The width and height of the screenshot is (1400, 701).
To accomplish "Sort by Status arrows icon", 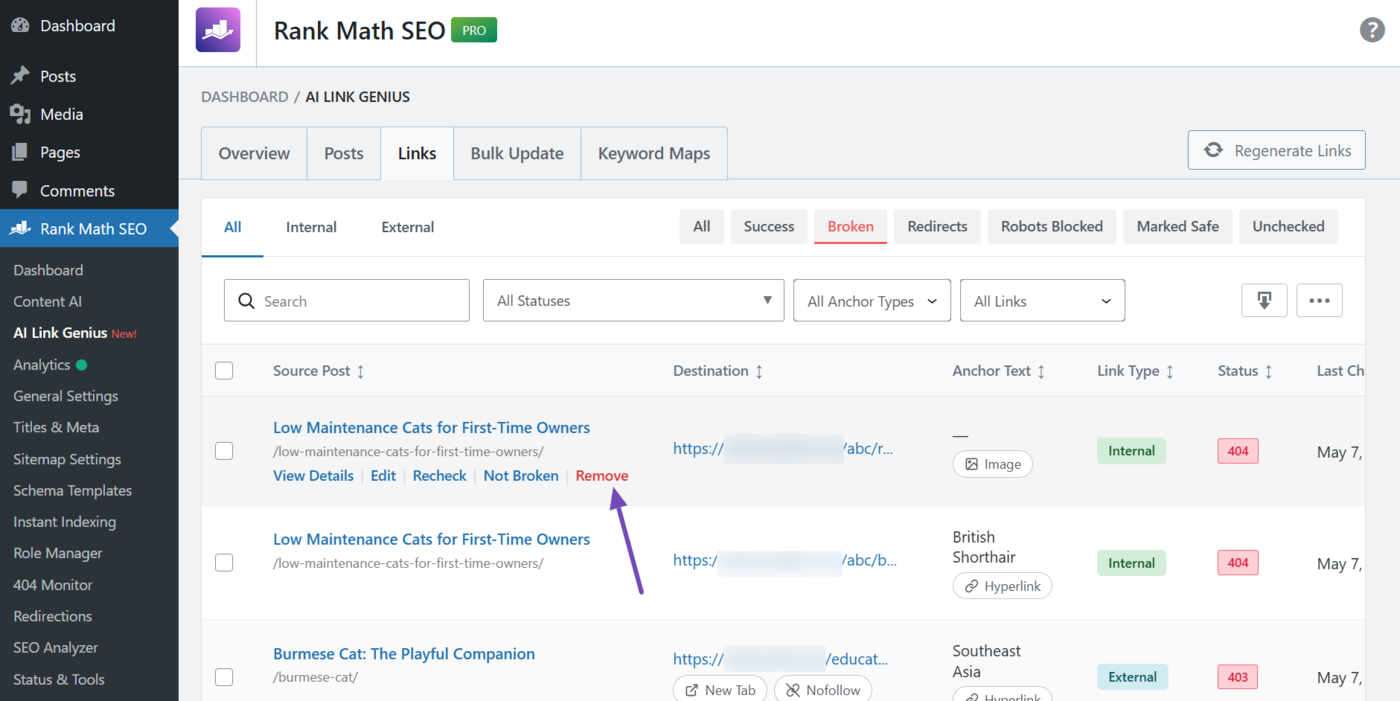I will [1268, 371].
